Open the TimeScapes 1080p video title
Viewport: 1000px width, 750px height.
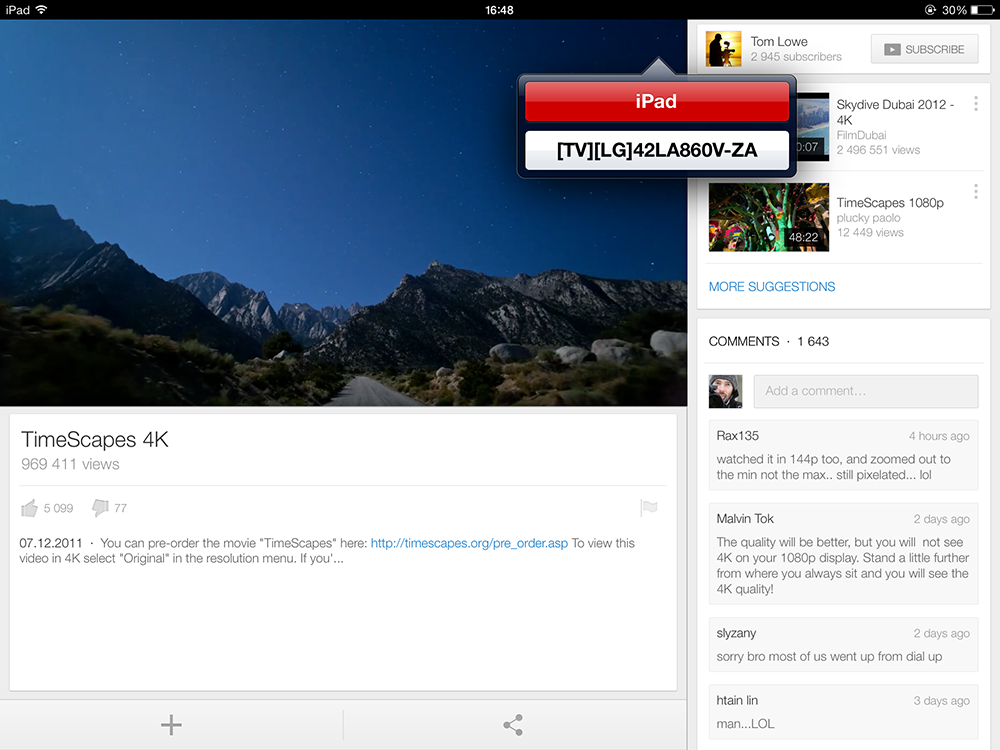click(x=890, y=203)
